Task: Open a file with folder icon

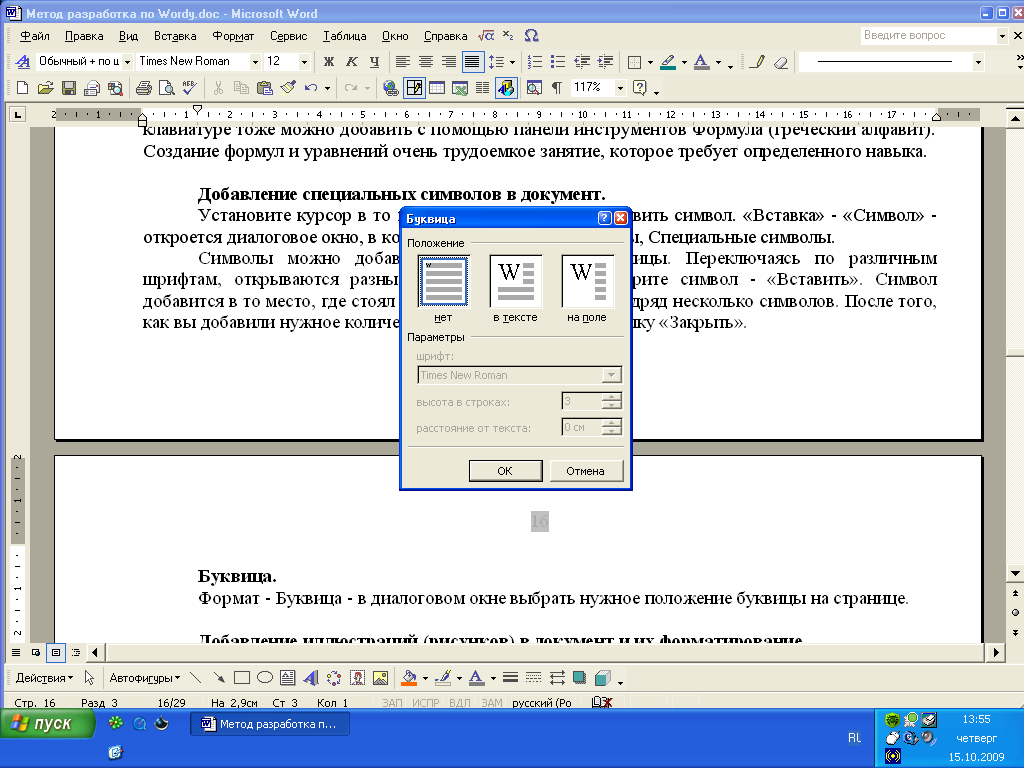Action: pos(45,88)
